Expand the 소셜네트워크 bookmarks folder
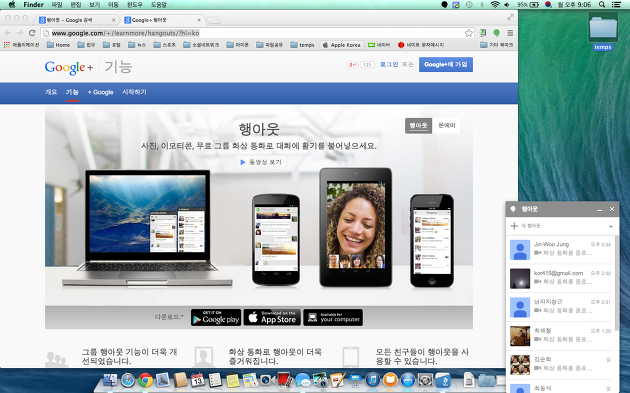This screenshot has width=630, height=393. (x=201, y=45)
